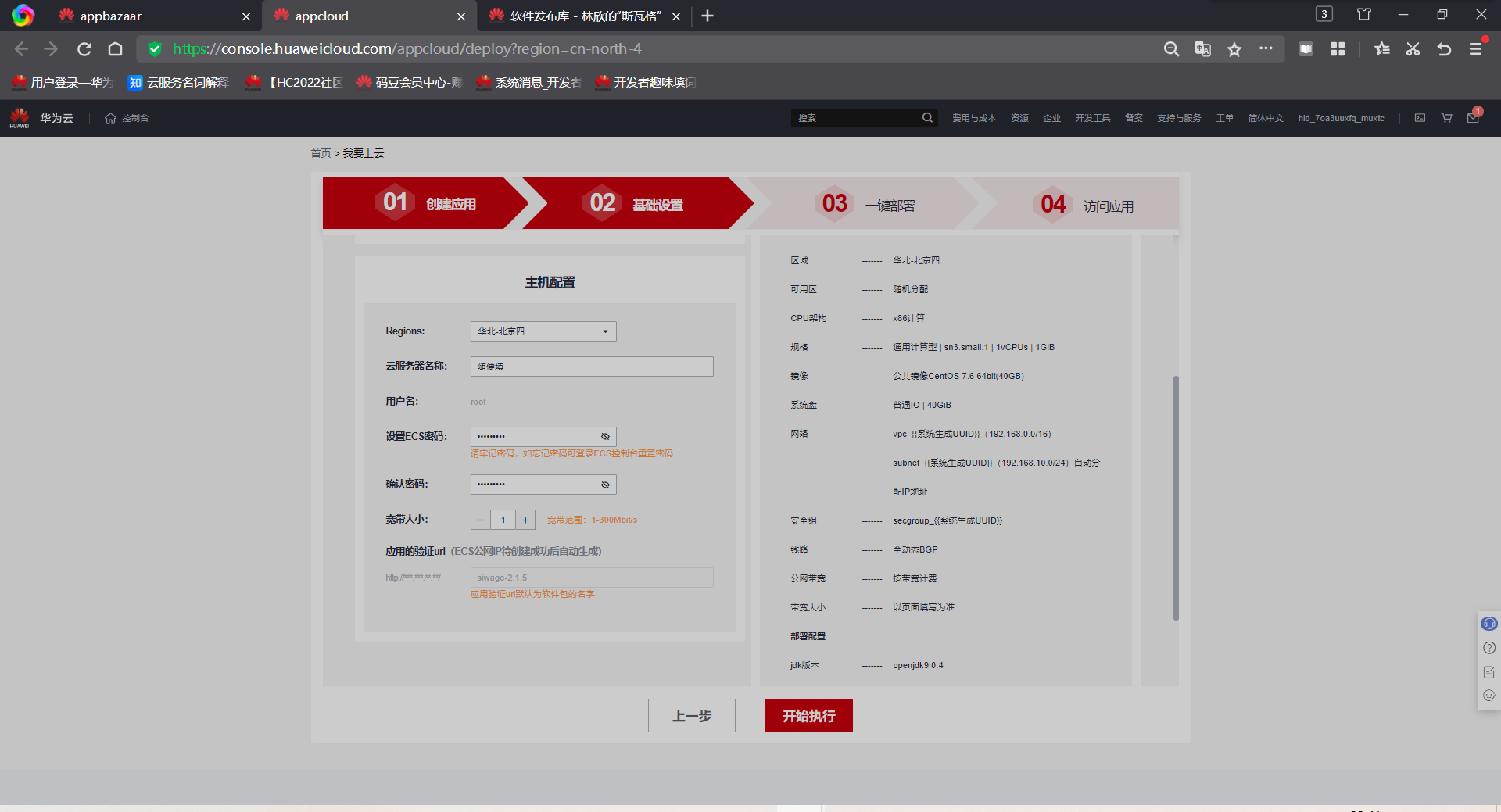Image resolution: width=1501 pixels, height=812 pixels.
Task: Click the 设置ECS密码 input field
Action: pos(543,437)
